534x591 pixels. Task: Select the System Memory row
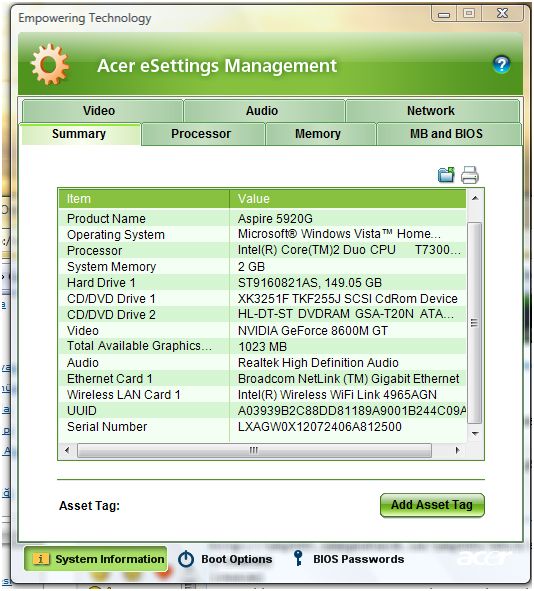point(262,266)
